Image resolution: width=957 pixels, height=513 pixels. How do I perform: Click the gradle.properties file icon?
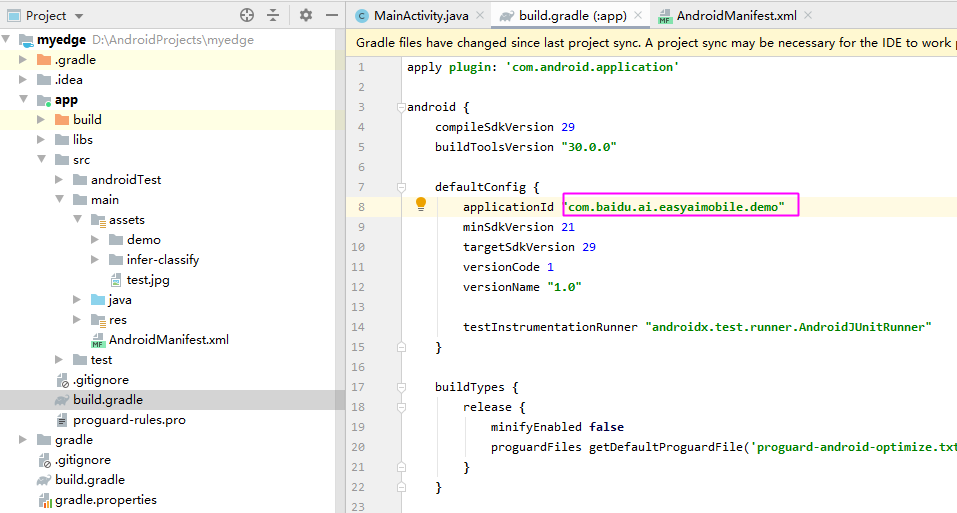pos(45,501)
